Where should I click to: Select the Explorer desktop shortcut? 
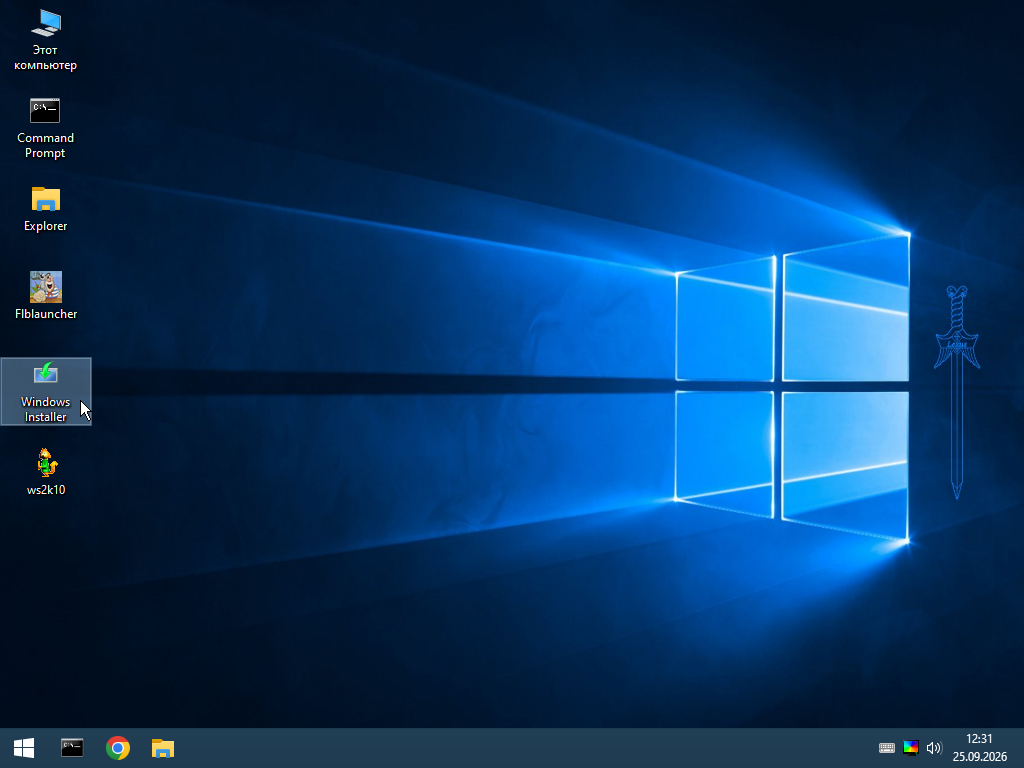pos(45,210)
